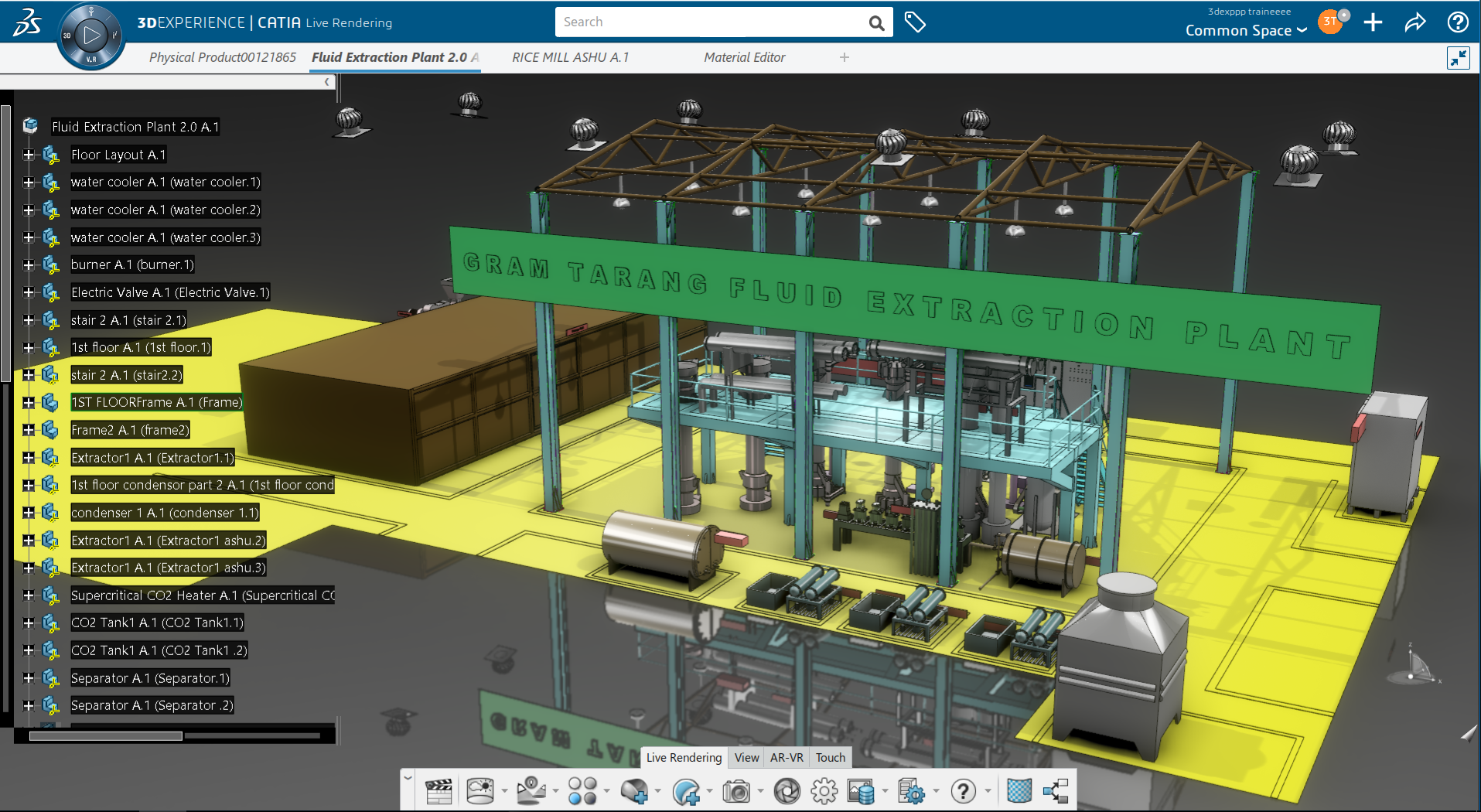Image resolution: width=1481 pixels, height=812 pixels.
Task: Click the collapse view arrows icon
Action: 1459,58
